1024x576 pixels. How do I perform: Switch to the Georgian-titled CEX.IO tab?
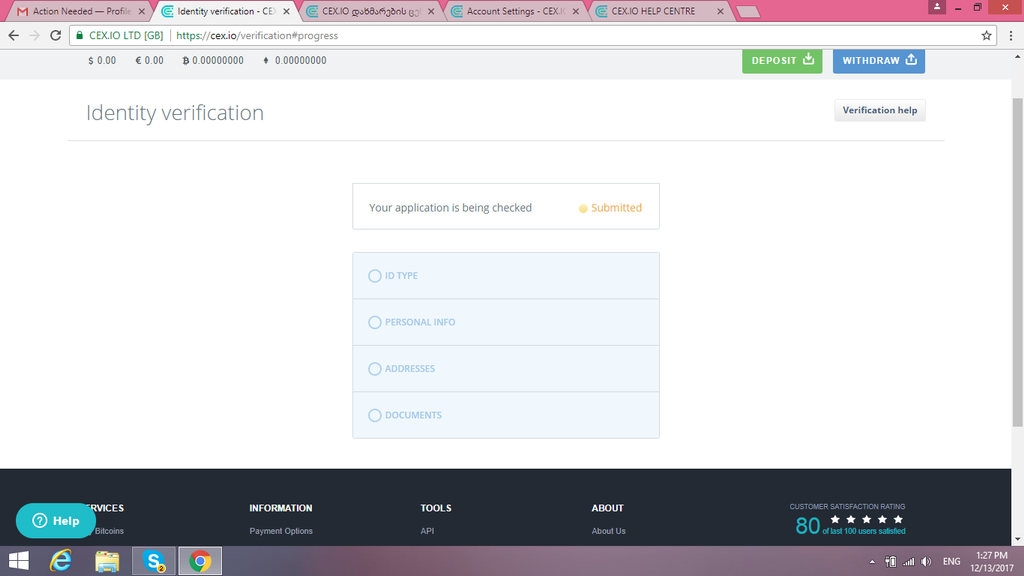pyautogui.click(x=370, y=11)
